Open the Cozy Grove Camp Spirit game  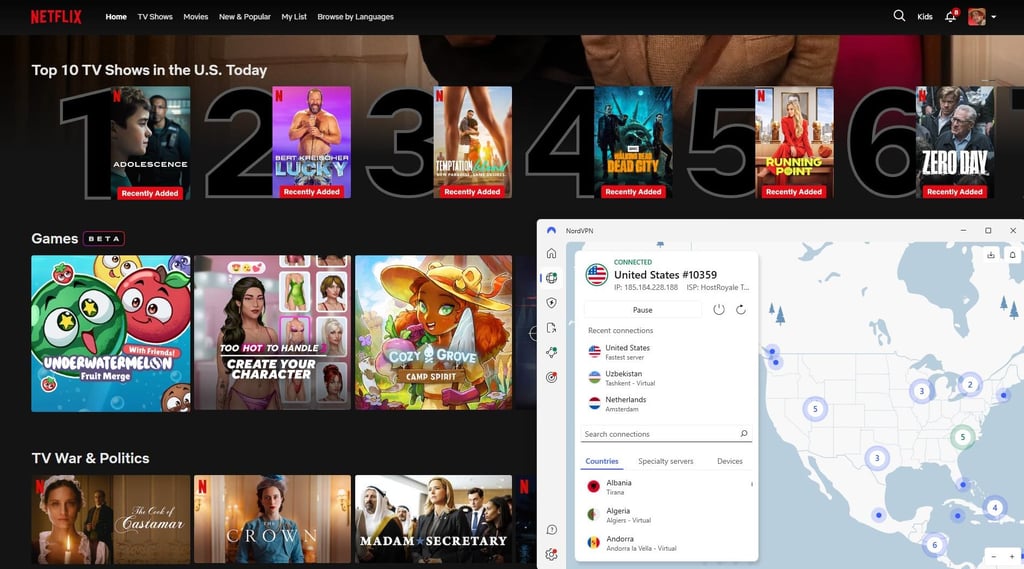(x=434, y=333)
